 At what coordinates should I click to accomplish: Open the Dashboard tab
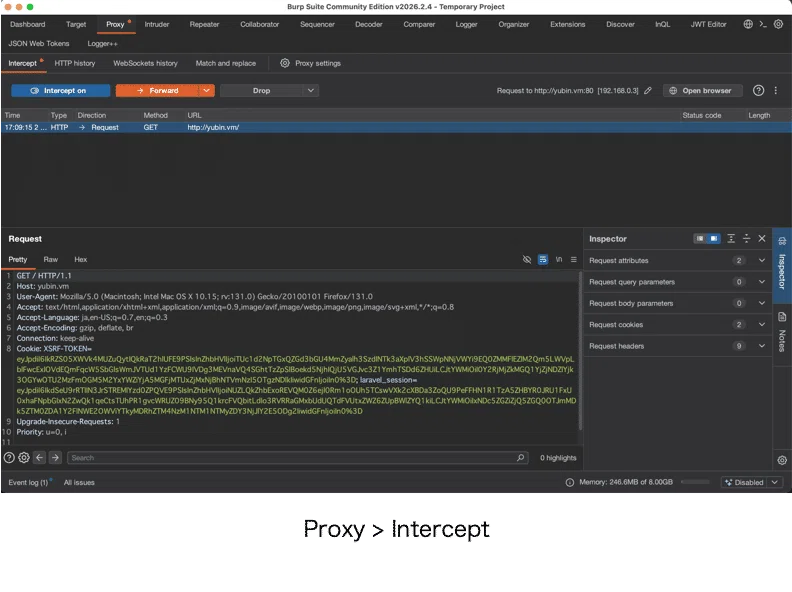click(27, 24)
